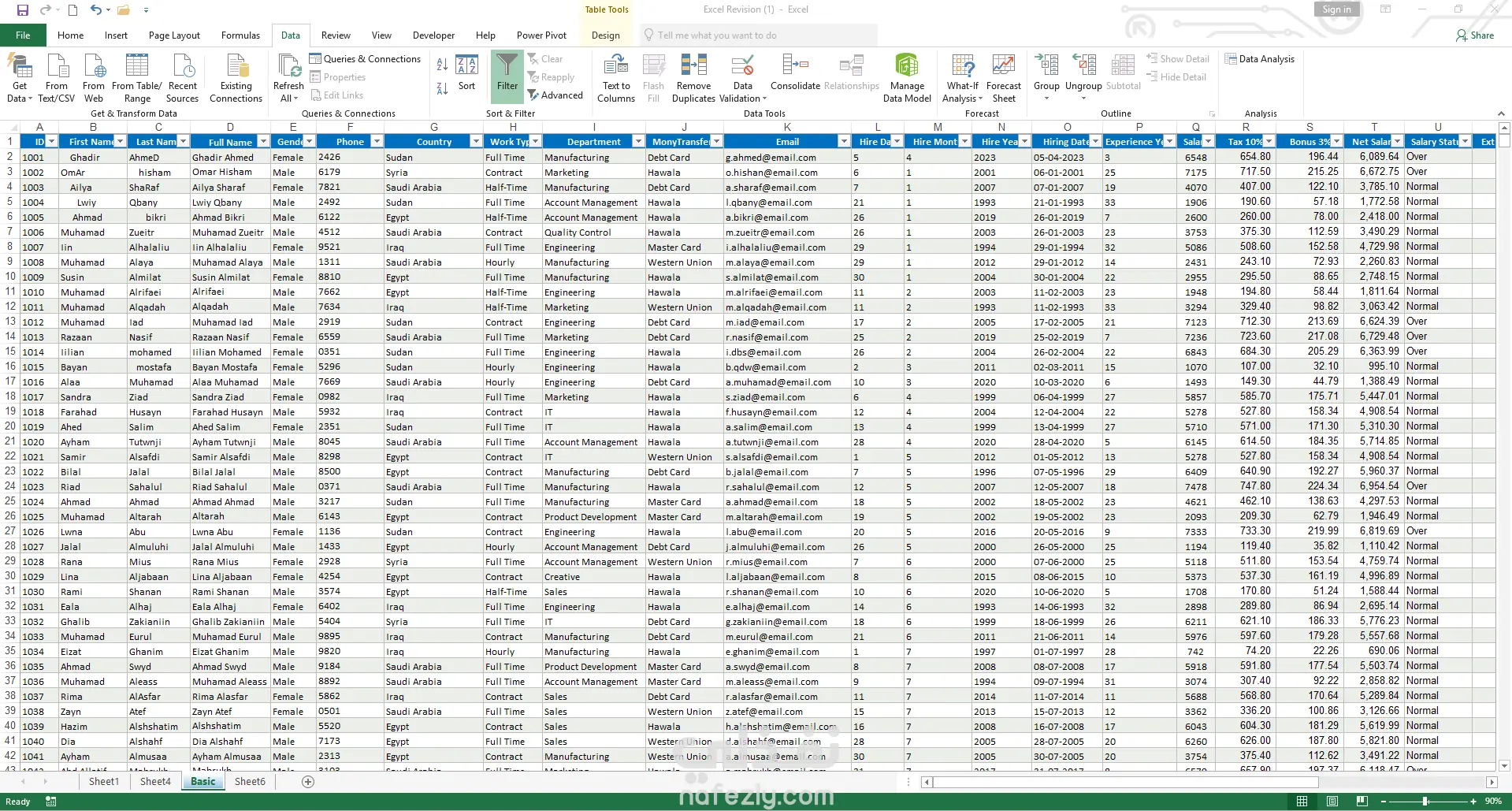Screen dimensions: 1512x811
Task: Open the Country column filter dropdown
Action: (x=475, y=142)
